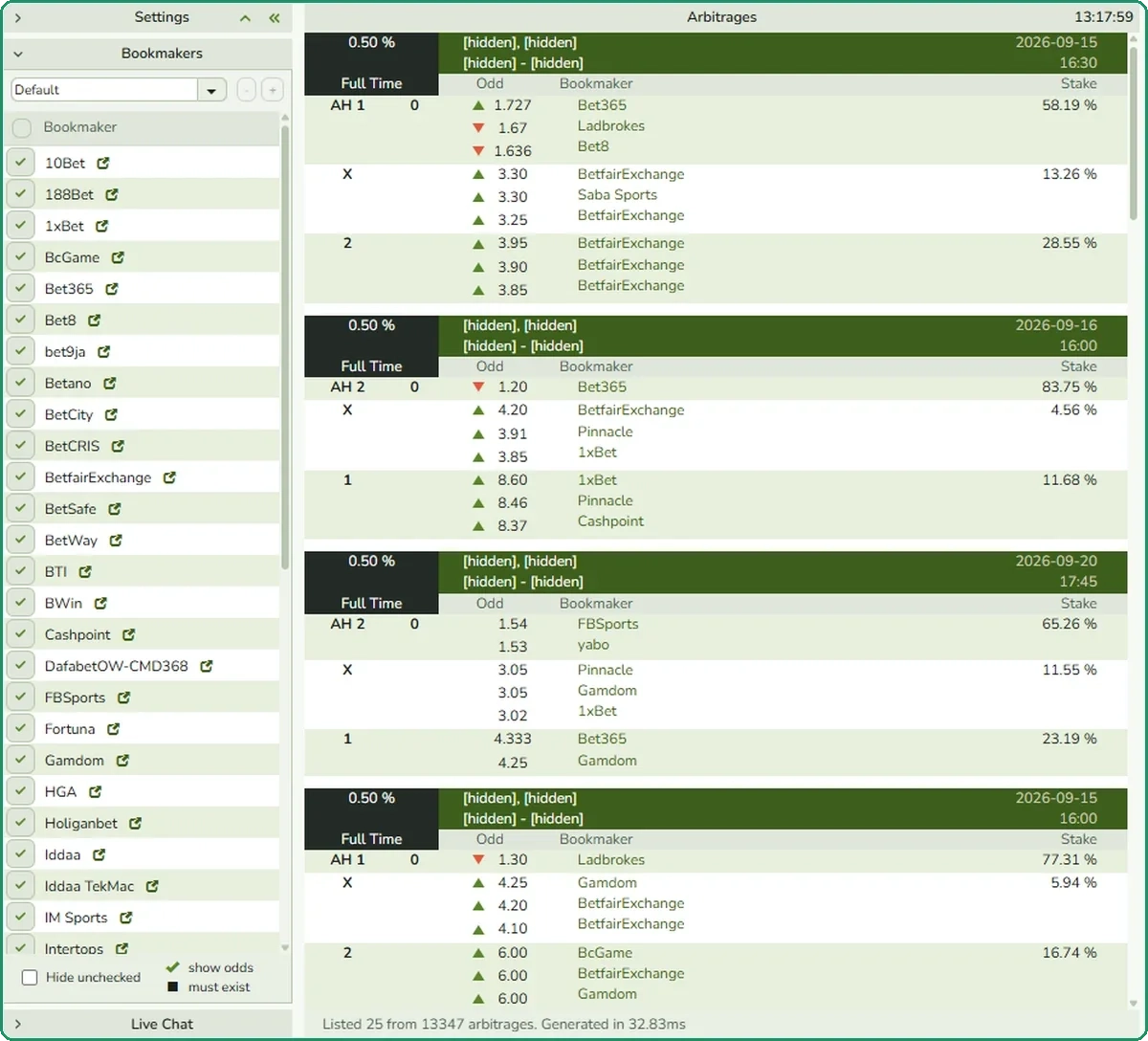The width and height of the screenshot is (1148, 1041).
Task: Enable the Hide unchecked checkbox
Action: (30, 977)
